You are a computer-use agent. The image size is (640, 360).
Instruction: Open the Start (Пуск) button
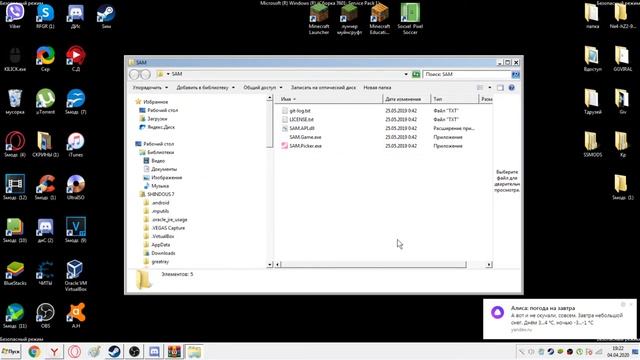click(11, 351)
